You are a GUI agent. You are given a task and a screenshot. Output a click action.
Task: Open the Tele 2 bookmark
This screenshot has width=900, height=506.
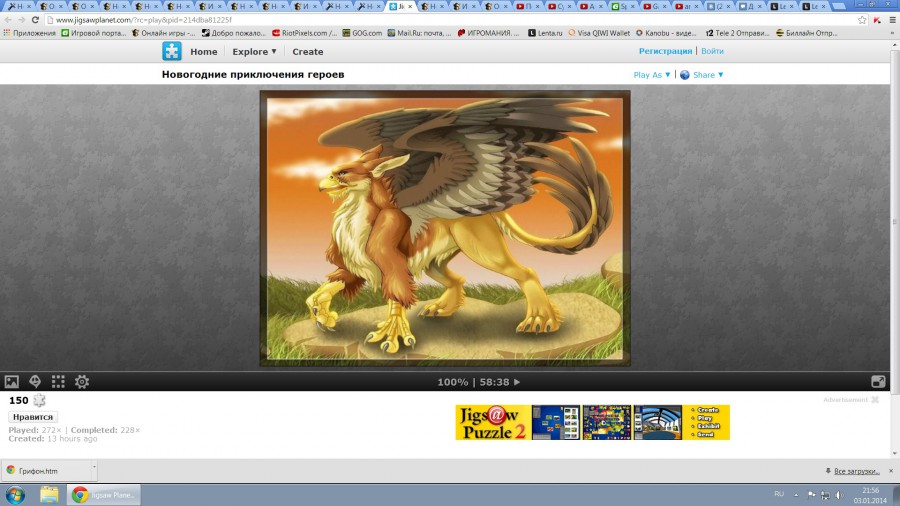tap(738, 33)
